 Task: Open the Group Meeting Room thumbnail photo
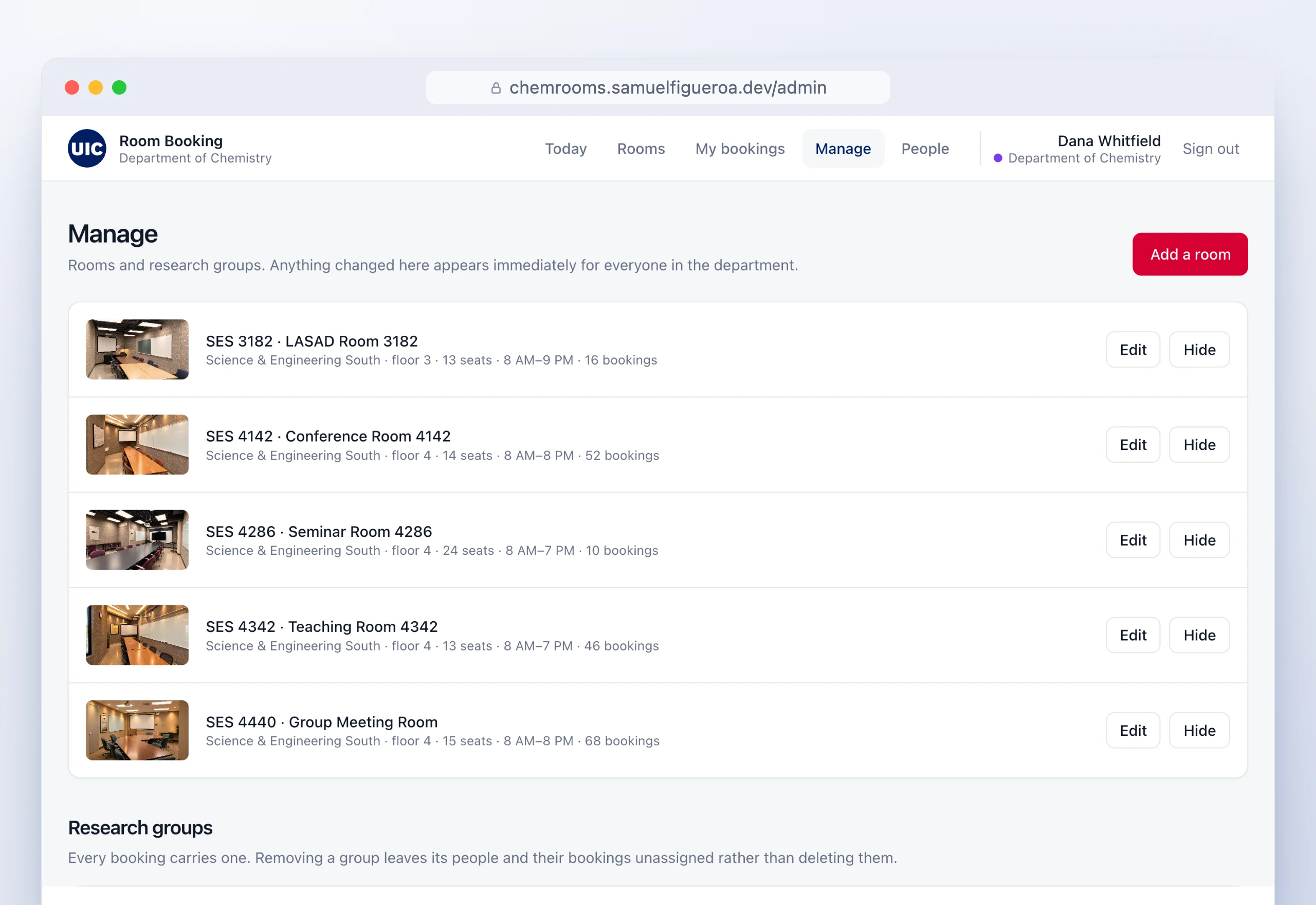click(137, 730)
